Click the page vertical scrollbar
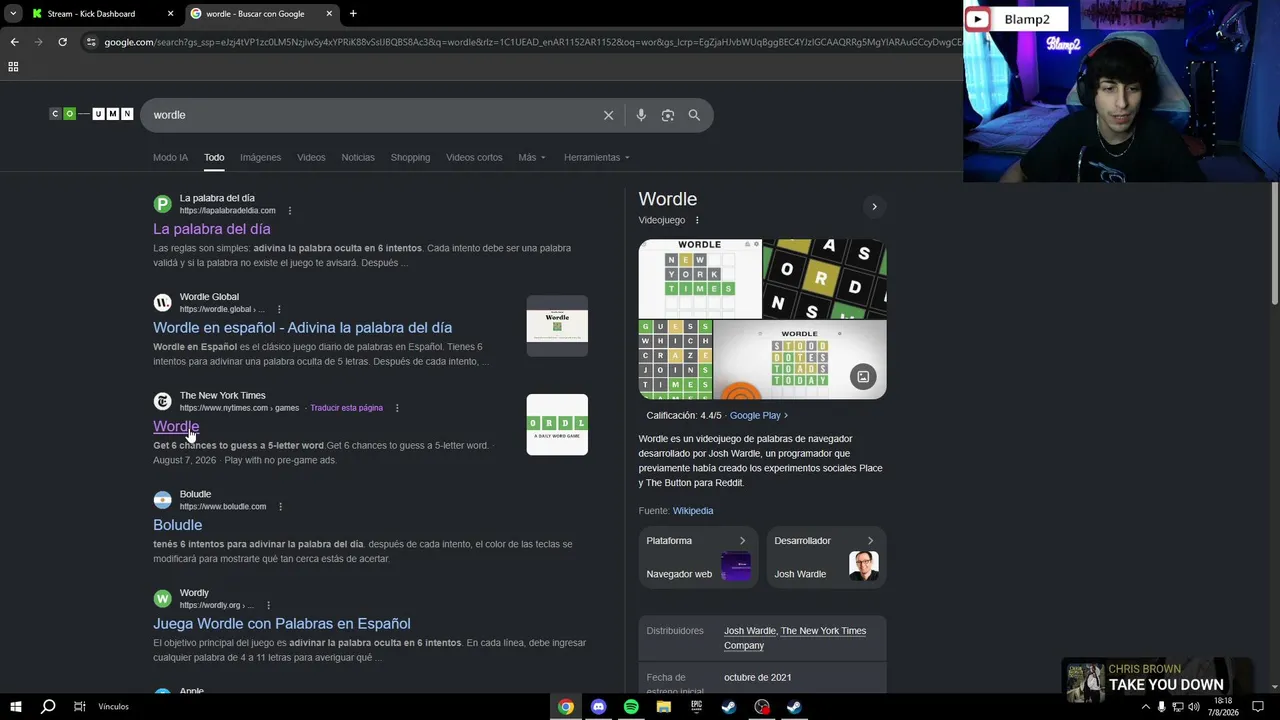 [x=1274, y=243]
